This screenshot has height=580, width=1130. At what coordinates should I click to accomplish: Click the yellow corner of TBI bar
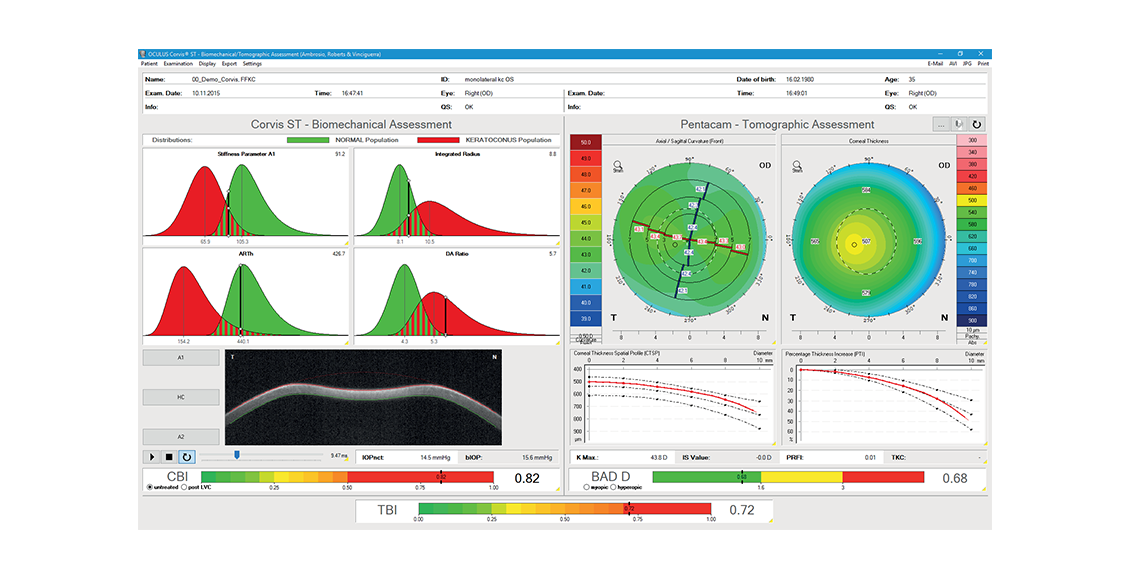[x=770, y=520]
